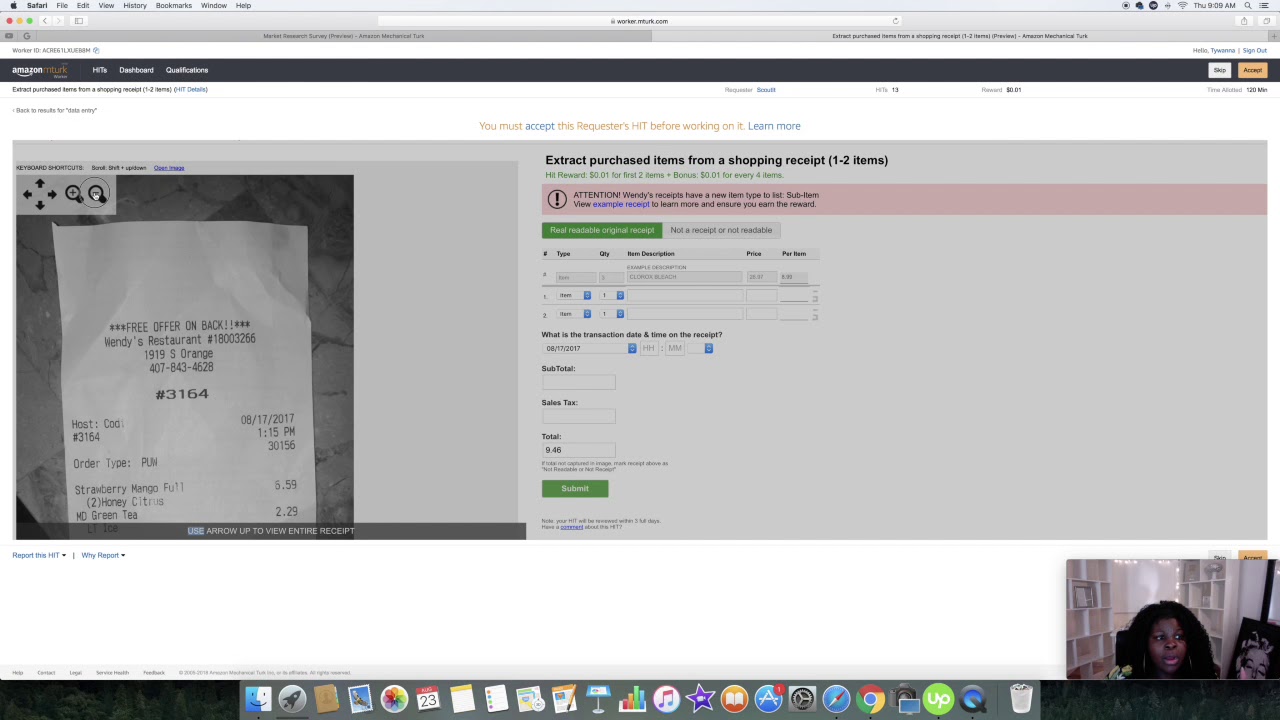The height and width of the screenshot is (720, 1280).
Task: Open Photos app in dock
Action: (x=394, y=699)
